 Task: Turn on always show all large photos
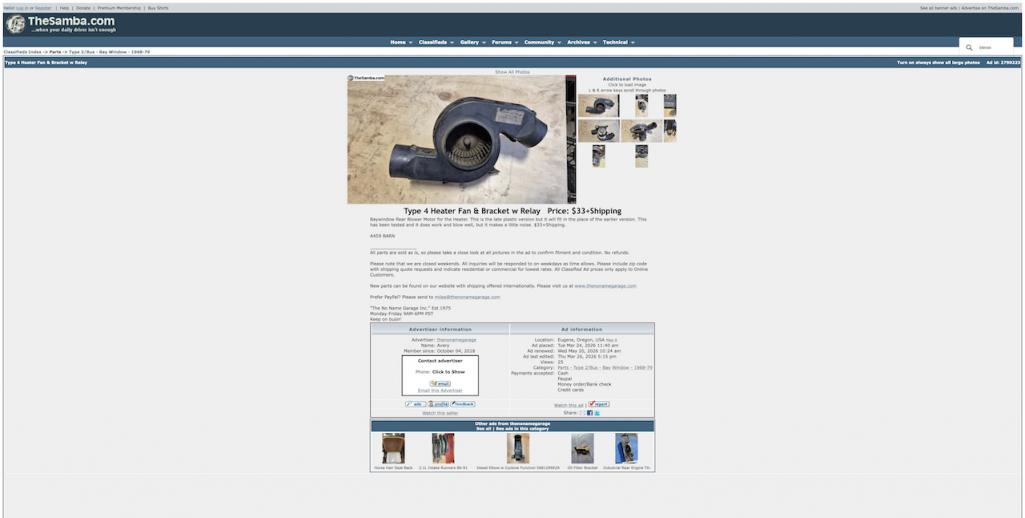click(938, 62)
